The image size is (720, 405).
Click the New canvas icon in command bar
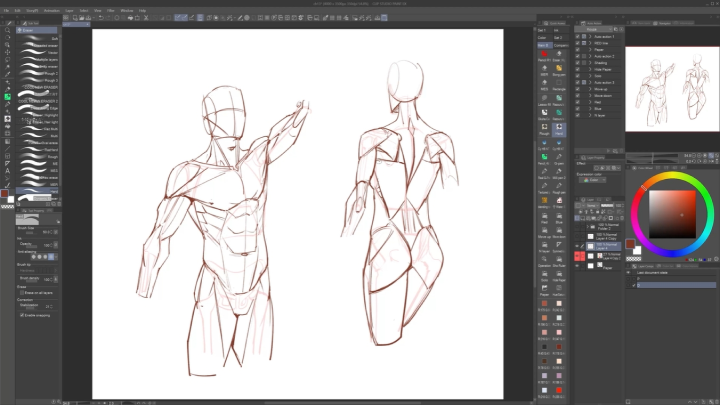[x=74, y=18]
